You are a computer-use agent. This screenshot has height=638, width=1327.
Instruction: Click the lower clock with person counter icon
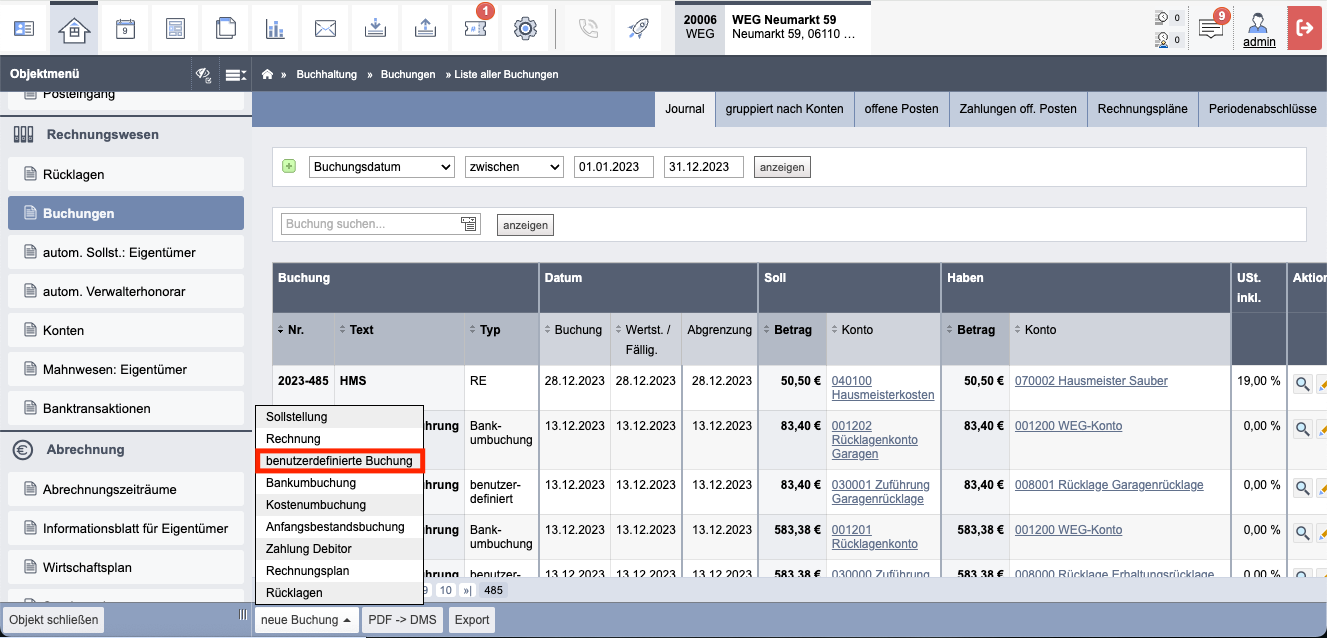coord(1162,40)
